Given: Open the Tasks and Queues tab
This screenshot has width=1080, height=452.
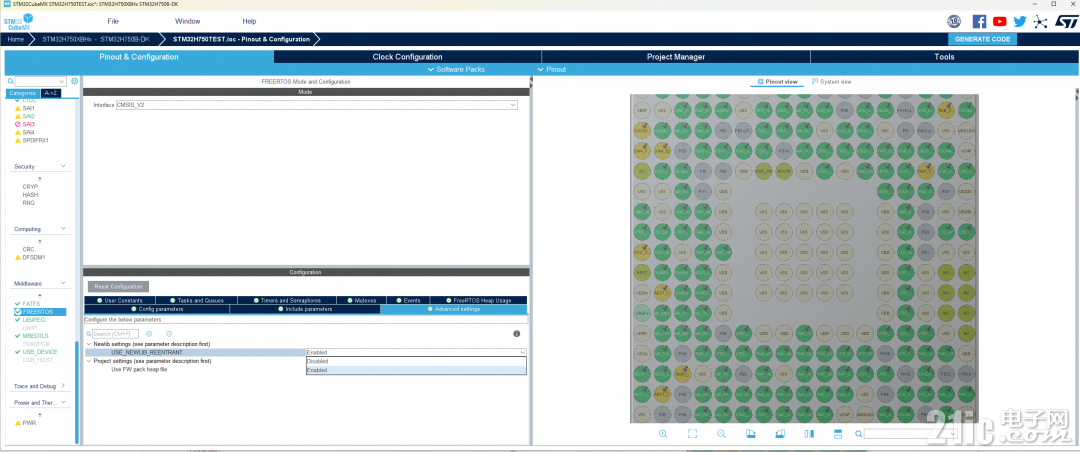Looking at the screenshot, I should coord(196,300).
